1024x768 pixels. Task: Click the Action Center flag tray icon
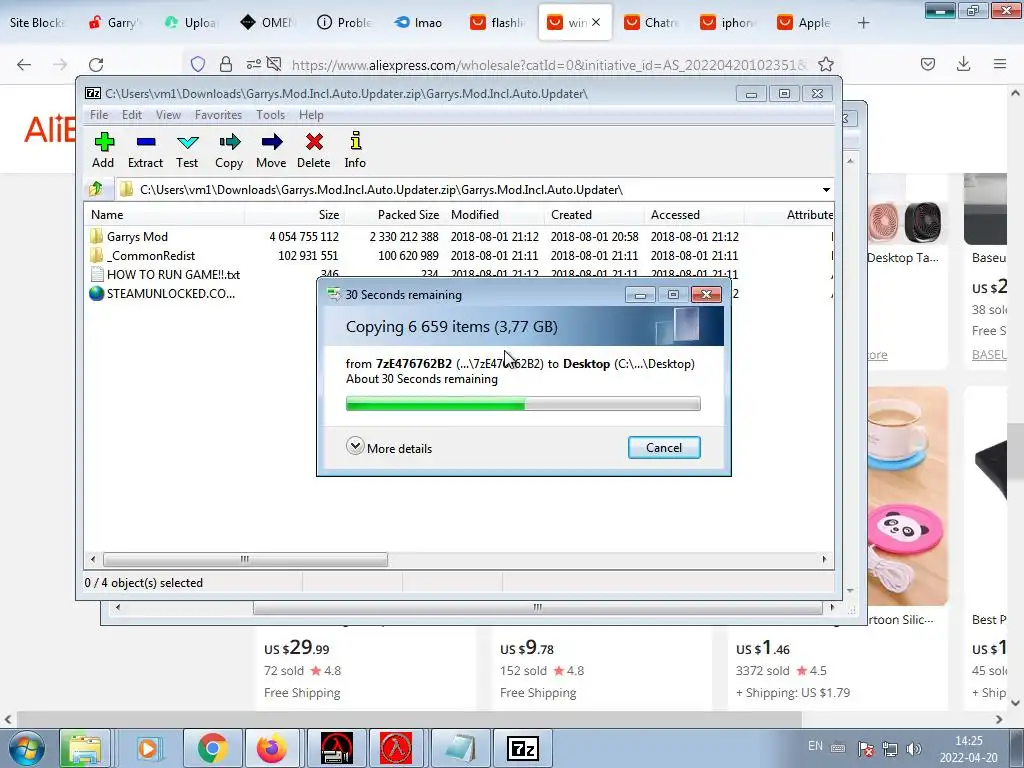coord(866,749)
